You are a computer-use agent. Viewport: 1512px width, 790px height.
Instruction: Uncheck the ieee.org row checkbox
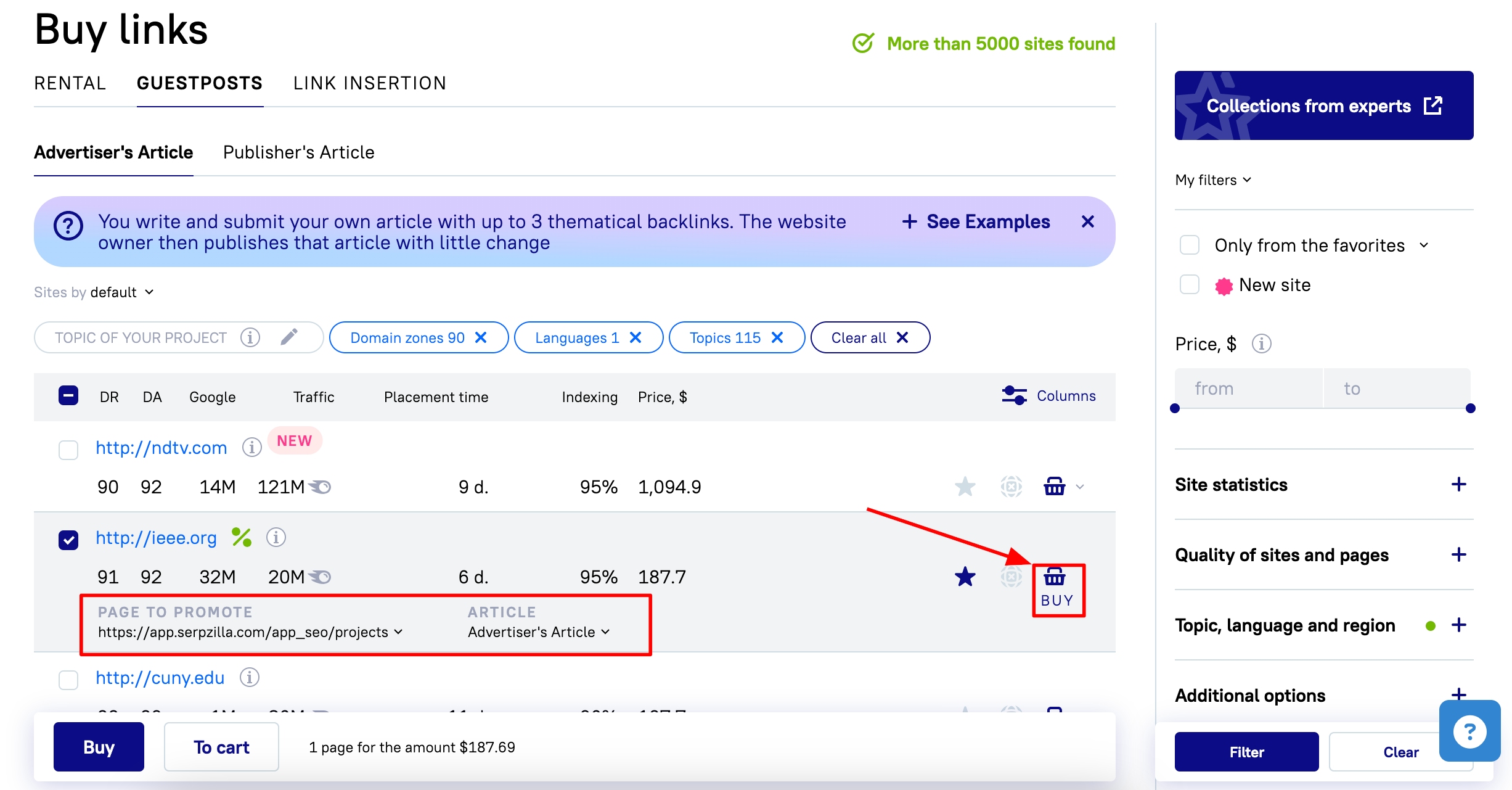[68, 540]
